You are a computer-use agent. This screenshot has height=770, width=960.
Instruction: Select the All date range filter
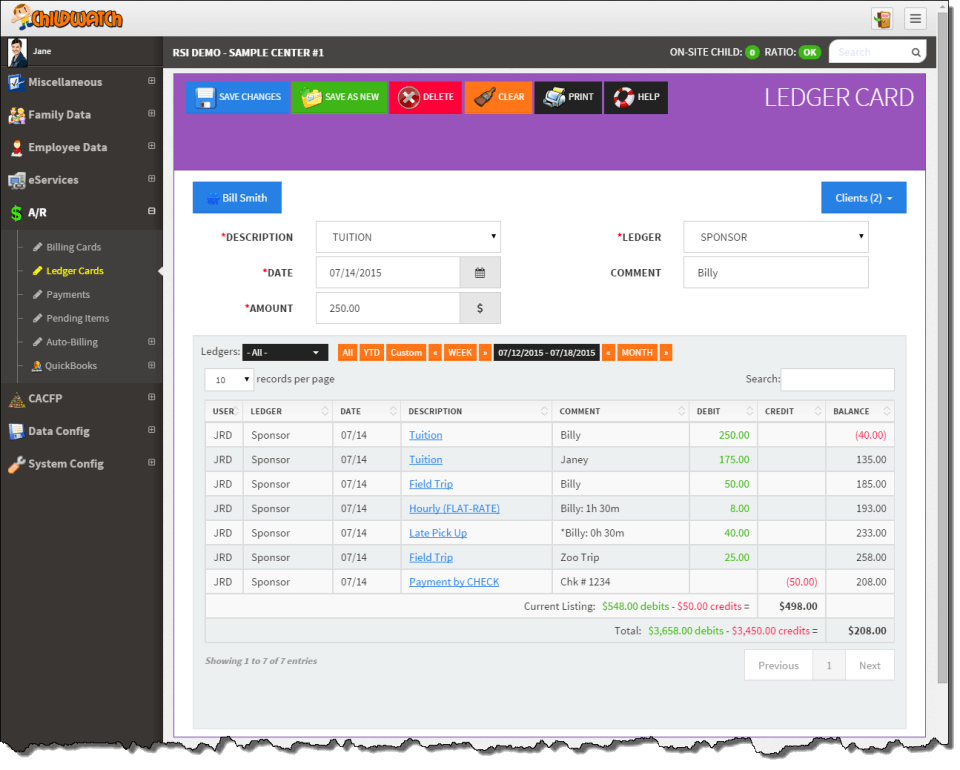pos(347,353)
